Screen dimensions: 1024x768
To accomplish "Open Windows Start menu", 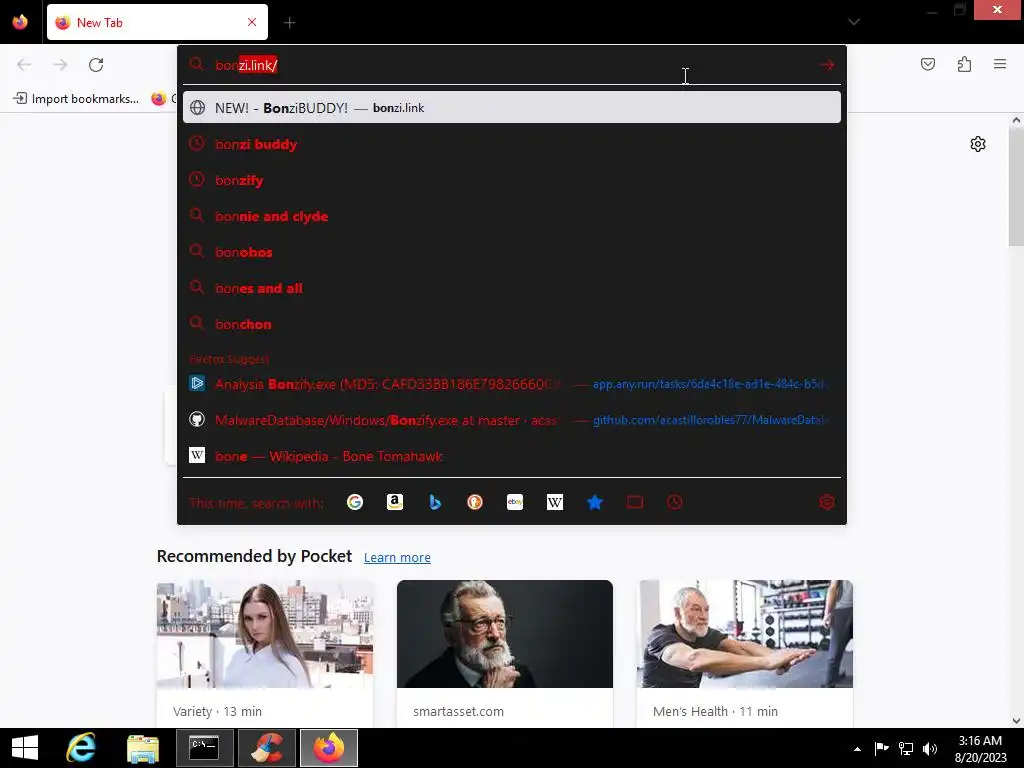I will pos(25,748).
